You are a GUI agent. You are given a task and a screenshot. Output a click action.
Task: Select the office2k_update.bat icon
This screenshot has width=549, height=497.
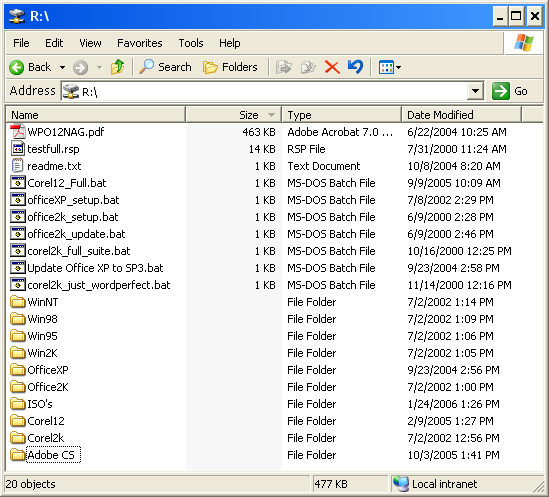coord(18,234)
